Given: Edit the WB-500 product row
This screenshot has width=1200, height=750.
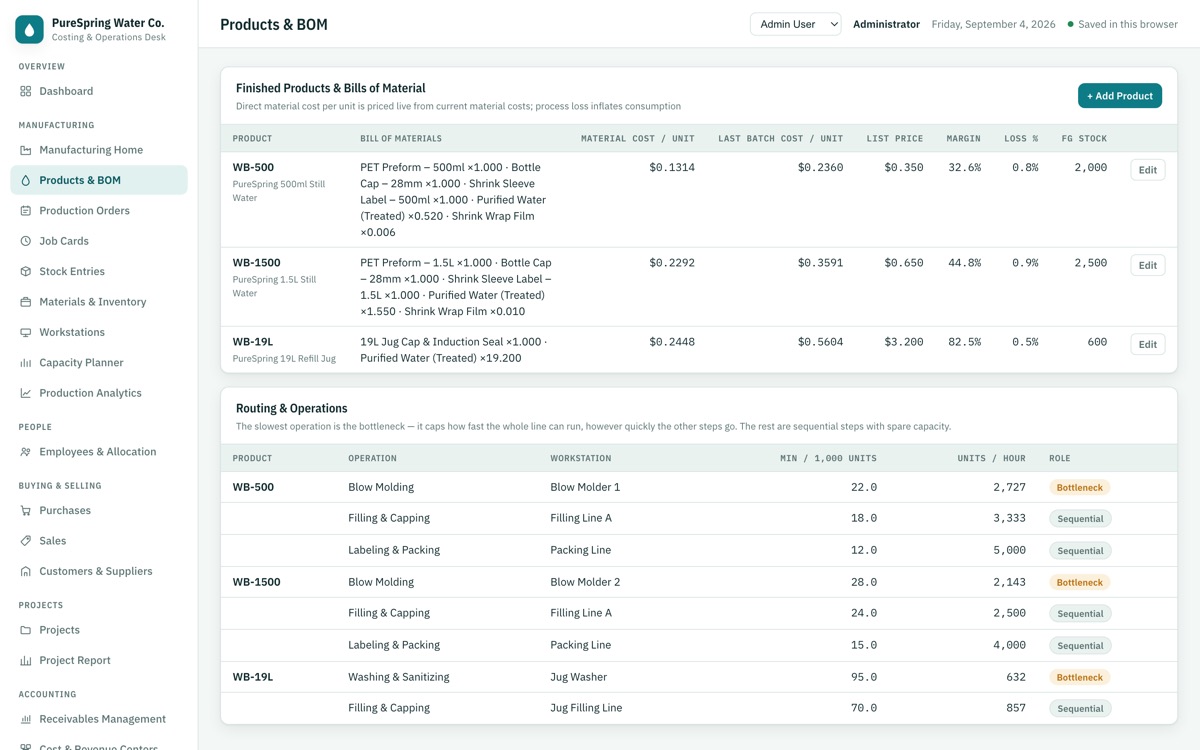Looking at the screenshot, I should coord(1148,170).
